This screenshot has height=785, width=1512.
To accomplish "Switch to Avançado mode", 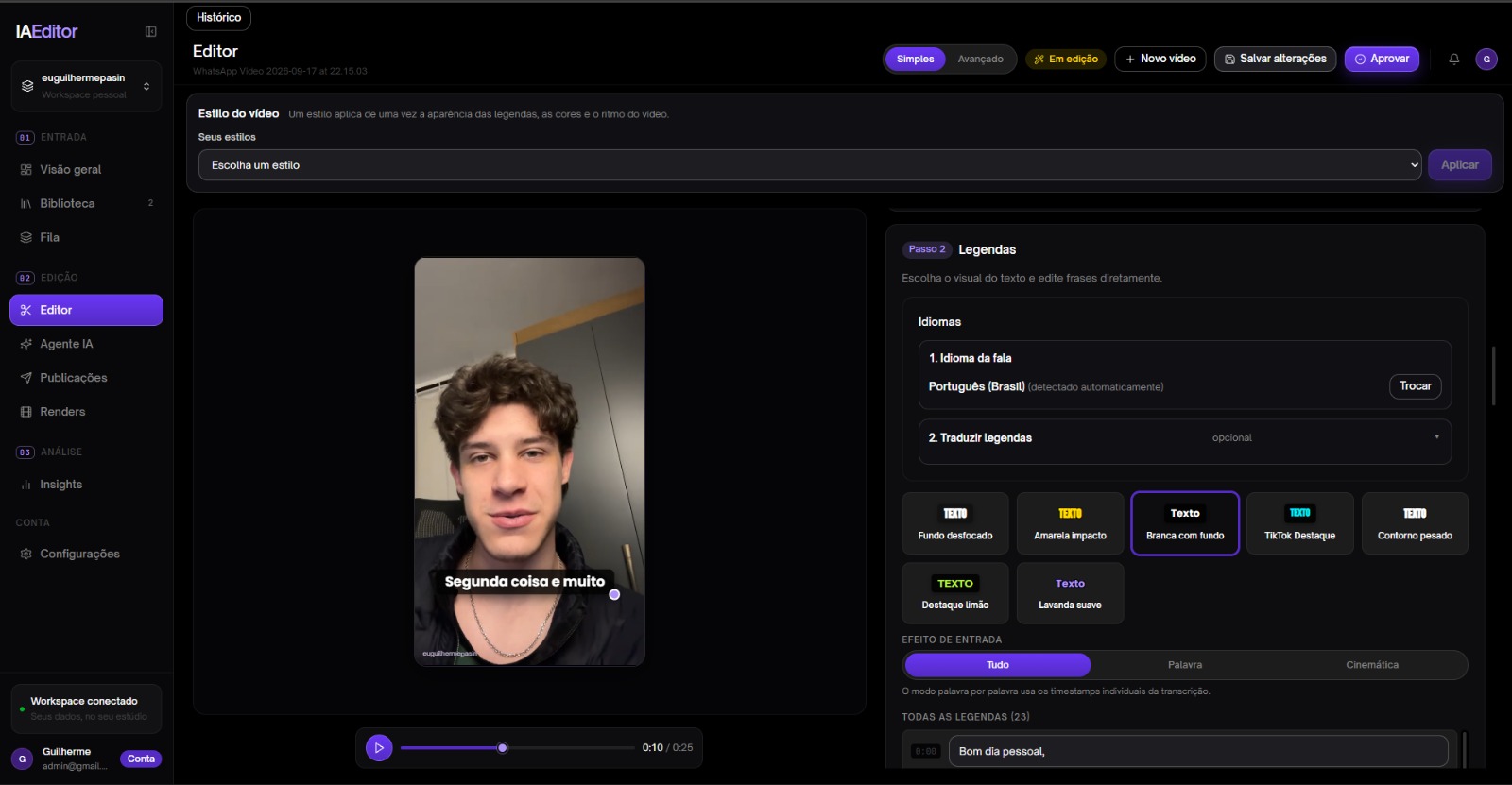I will point(980,59).
